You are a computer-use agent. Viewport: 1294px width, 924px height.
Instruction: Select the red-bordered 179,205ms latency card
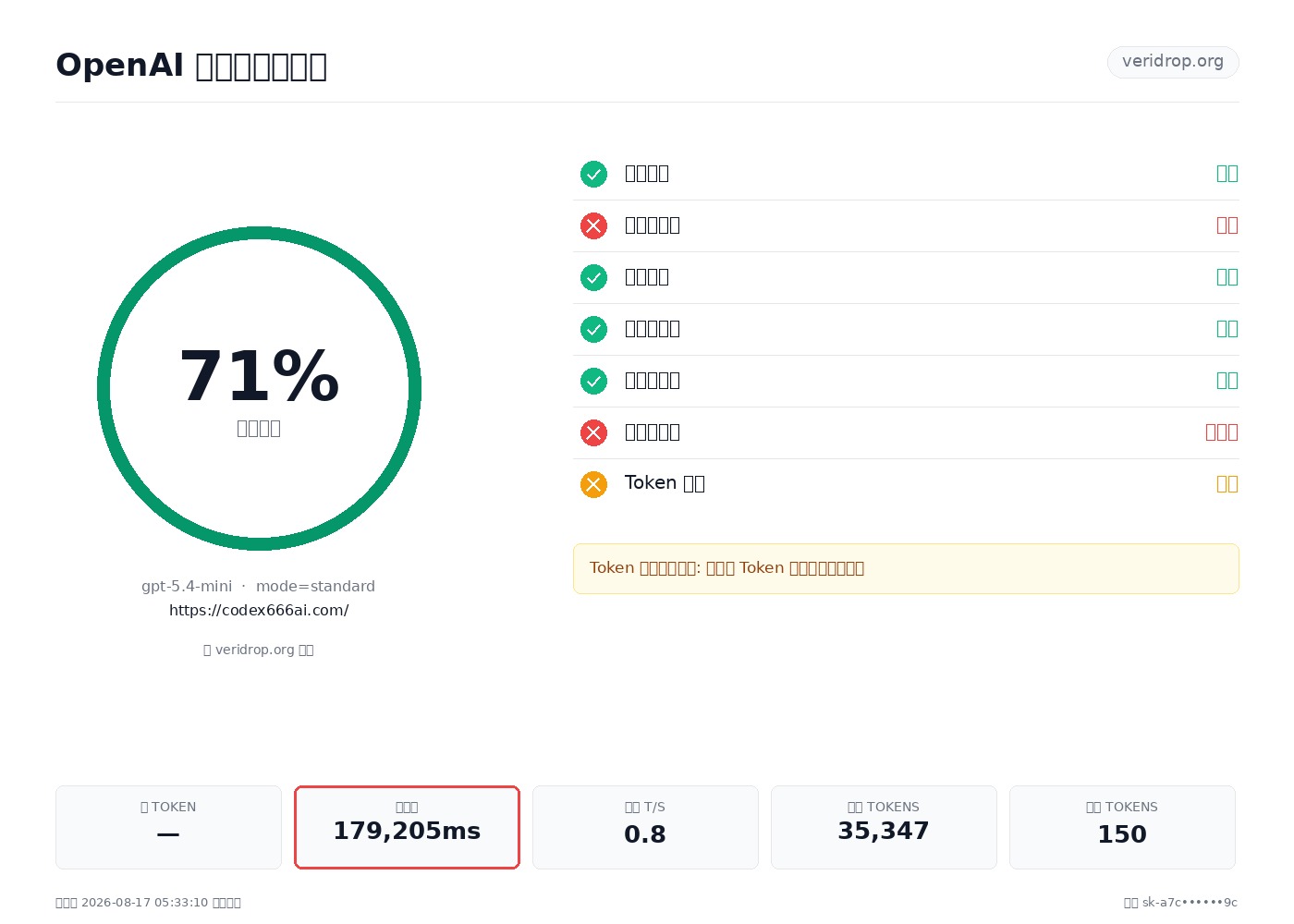click(x=407, y=827)
